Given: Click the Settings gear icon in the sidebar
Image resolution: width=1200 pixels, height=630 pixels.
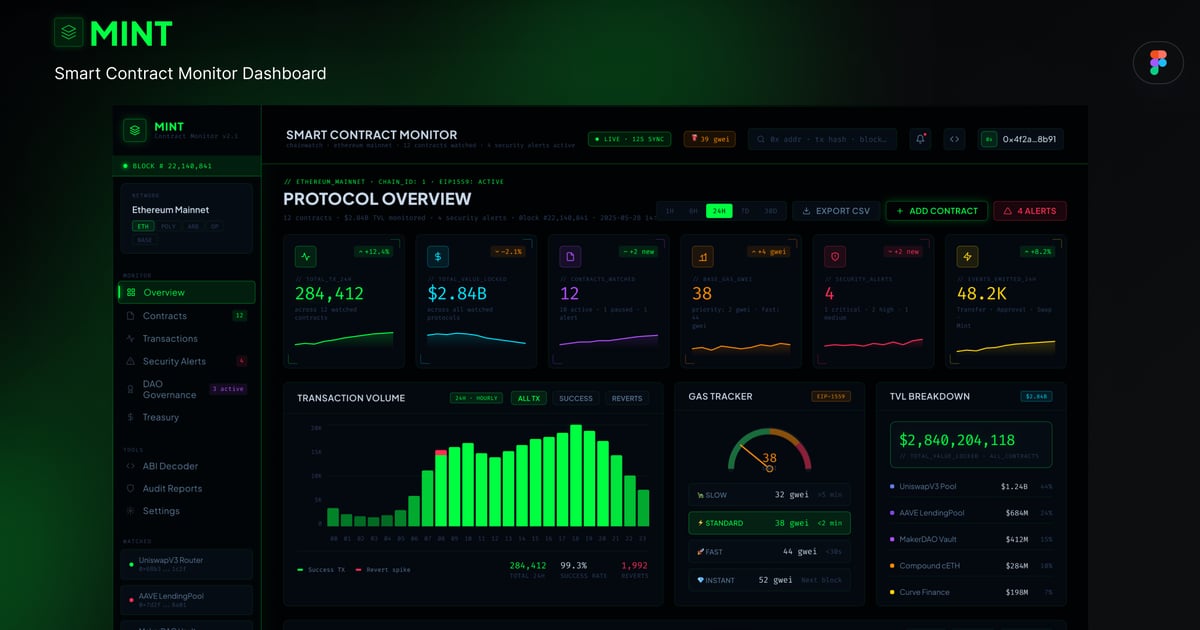Looking at the screenshot, I should point(131,511).
